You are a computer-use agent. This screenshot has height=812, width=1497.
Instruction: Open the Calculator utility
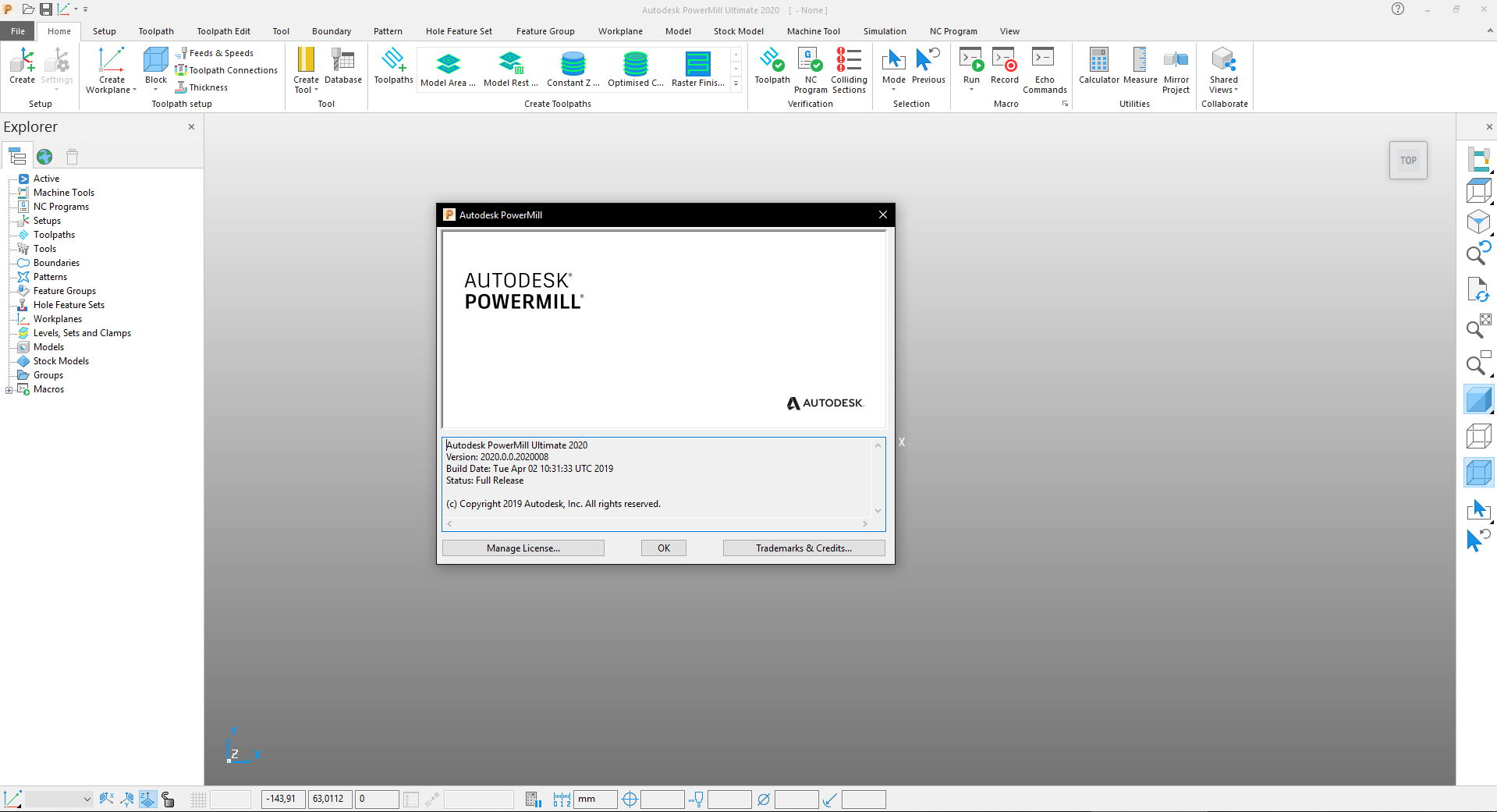[x=1099, y=66]
